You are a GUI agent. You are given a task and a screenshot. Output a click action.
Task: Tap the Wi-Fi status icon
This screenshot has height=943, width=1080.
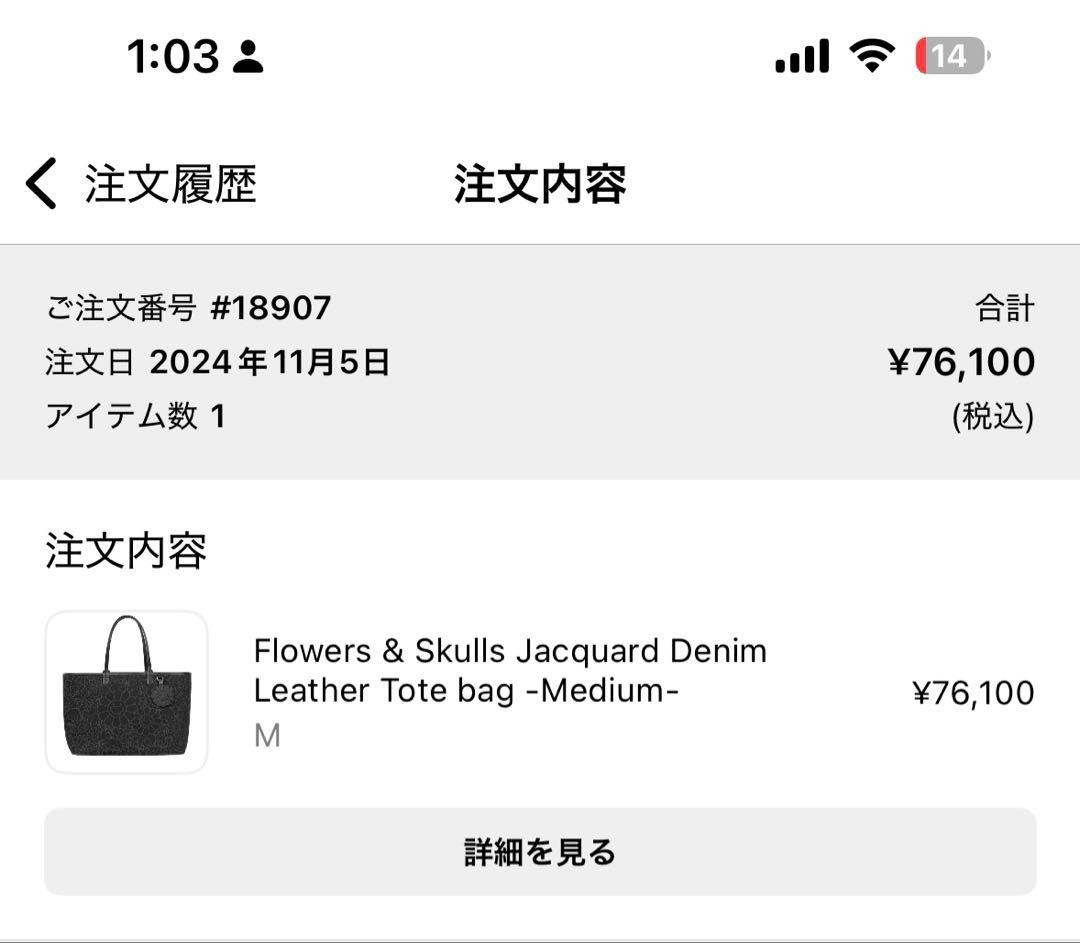coord(872,56)
